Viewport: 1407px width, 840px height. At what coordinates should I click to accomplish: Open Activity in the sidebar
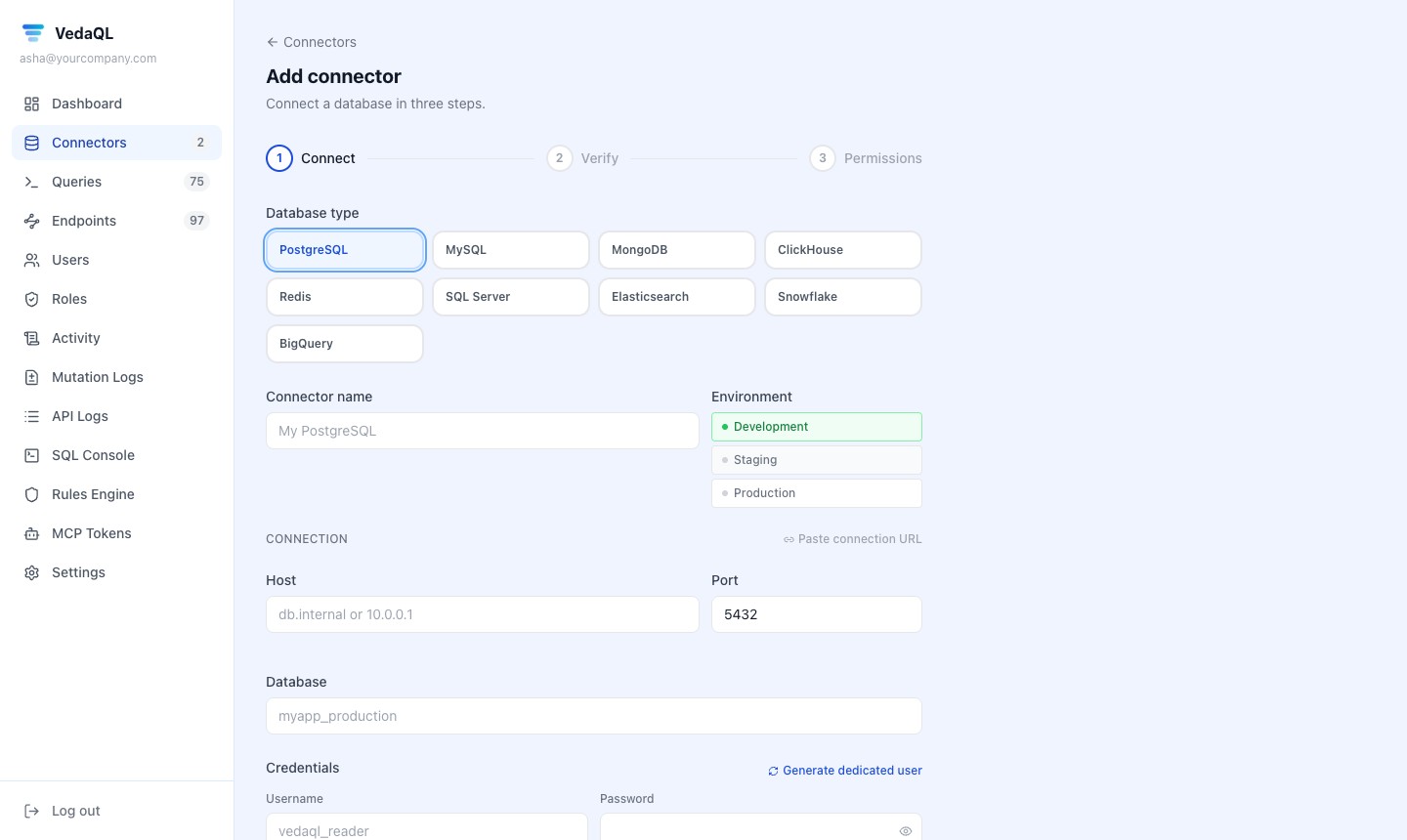(x=116, y=338)
